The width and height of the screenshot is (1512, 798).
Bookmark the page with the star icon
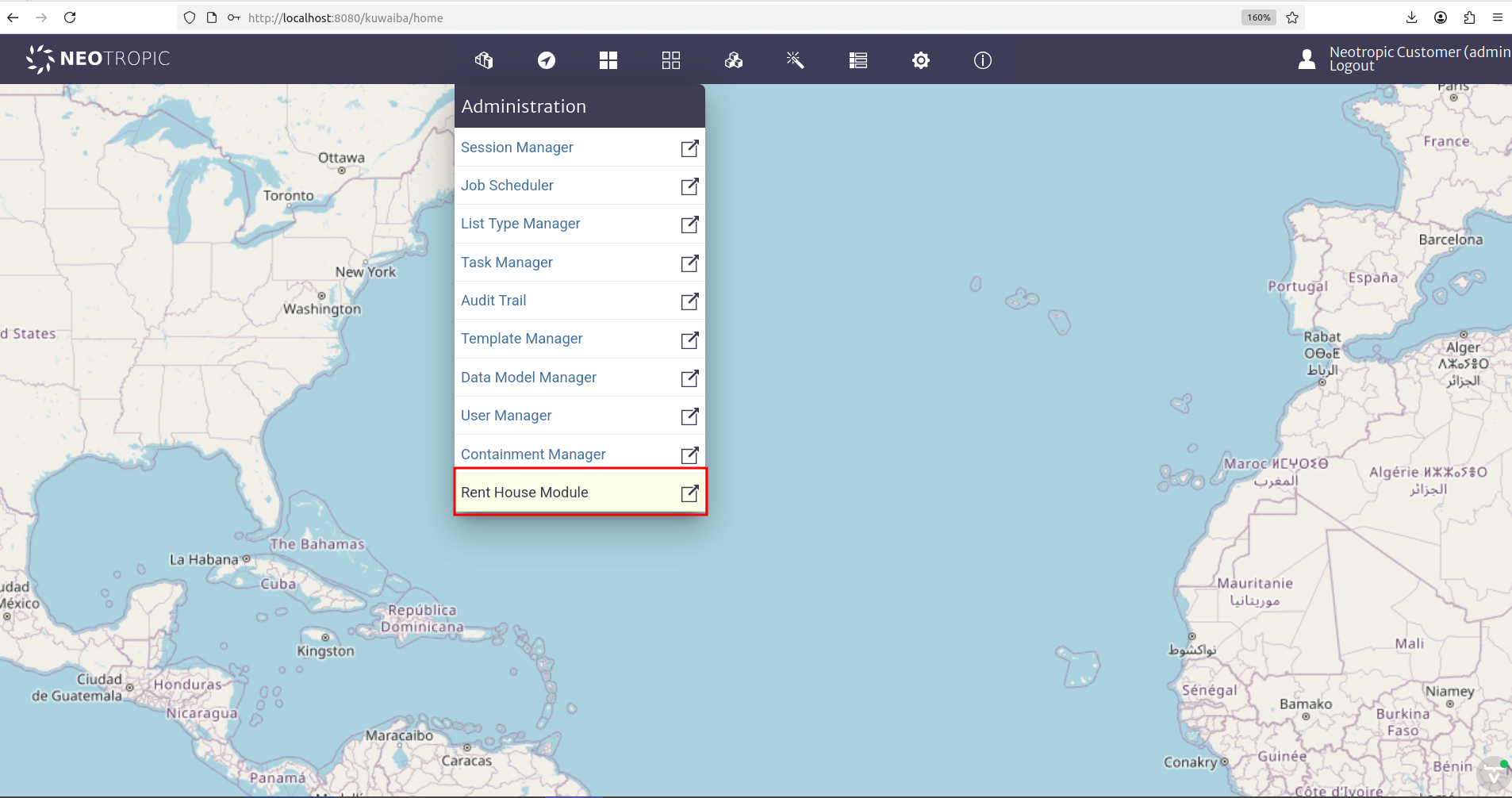(1292, 17)
